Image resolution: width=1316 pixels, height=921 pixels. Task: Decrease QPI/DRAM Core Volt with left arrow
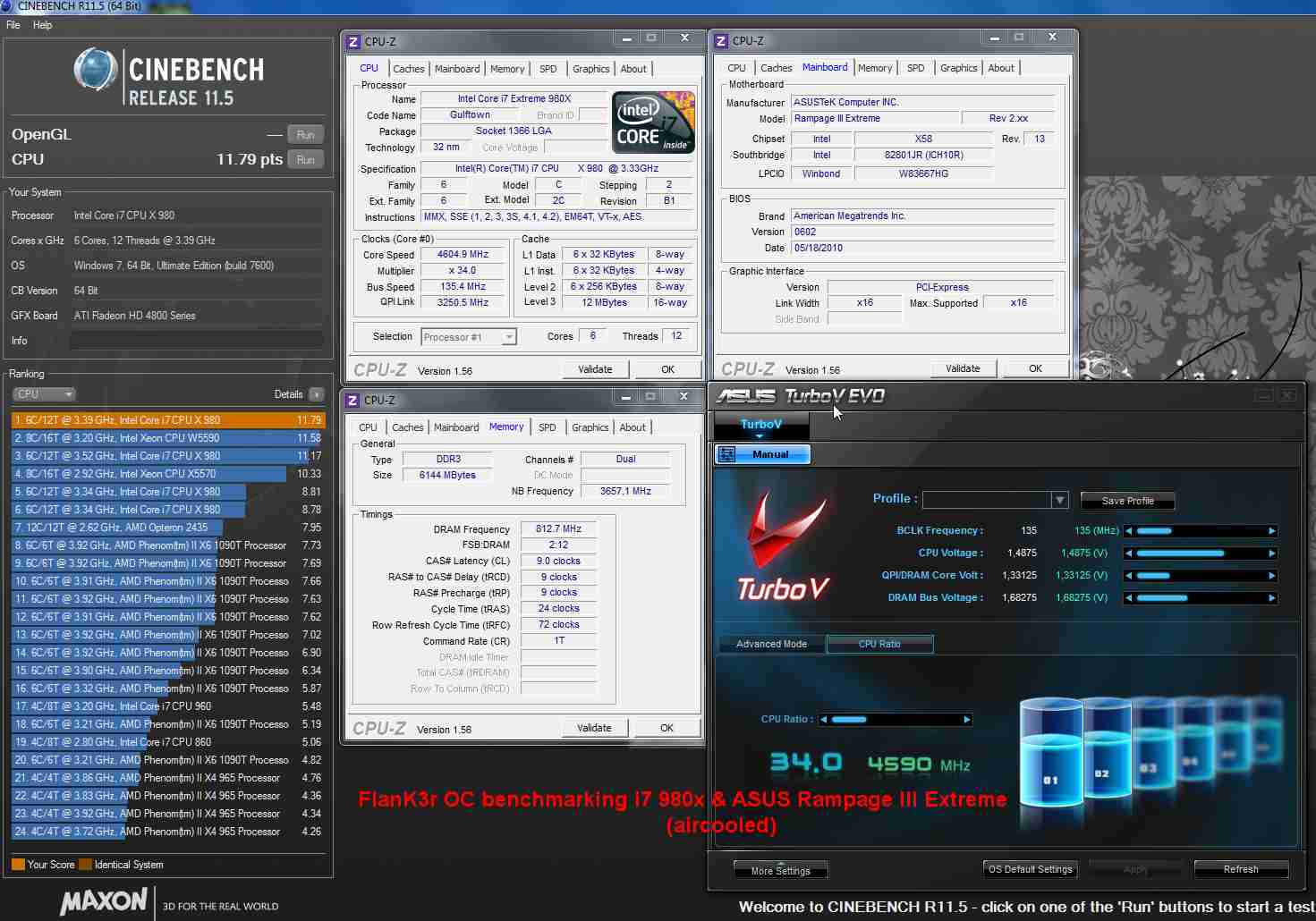[x=1129, y=576]
